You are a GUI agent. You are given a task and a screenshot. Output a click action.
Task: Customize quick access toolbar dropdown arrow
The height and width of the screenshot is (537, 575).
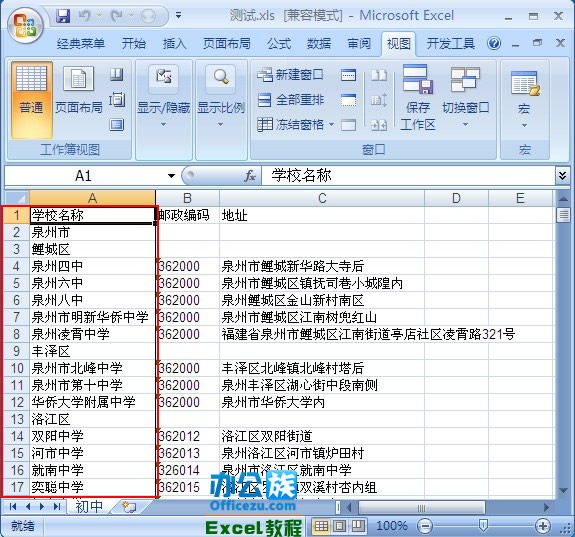point(179,15)
